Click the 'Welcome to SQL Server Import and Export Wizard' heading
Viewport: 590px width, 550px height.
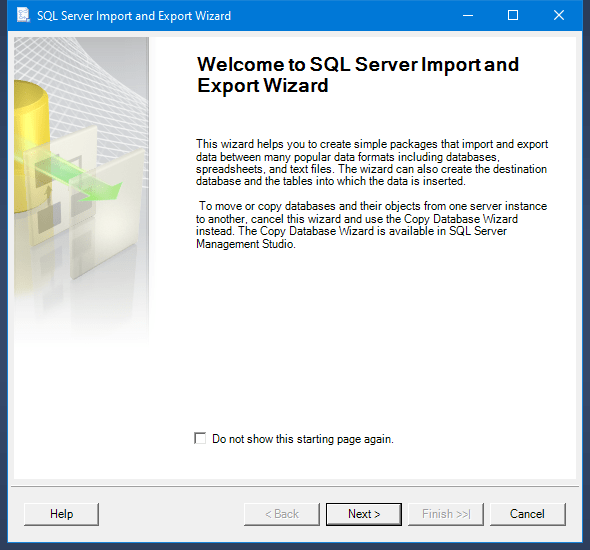[x=358, y=74]
